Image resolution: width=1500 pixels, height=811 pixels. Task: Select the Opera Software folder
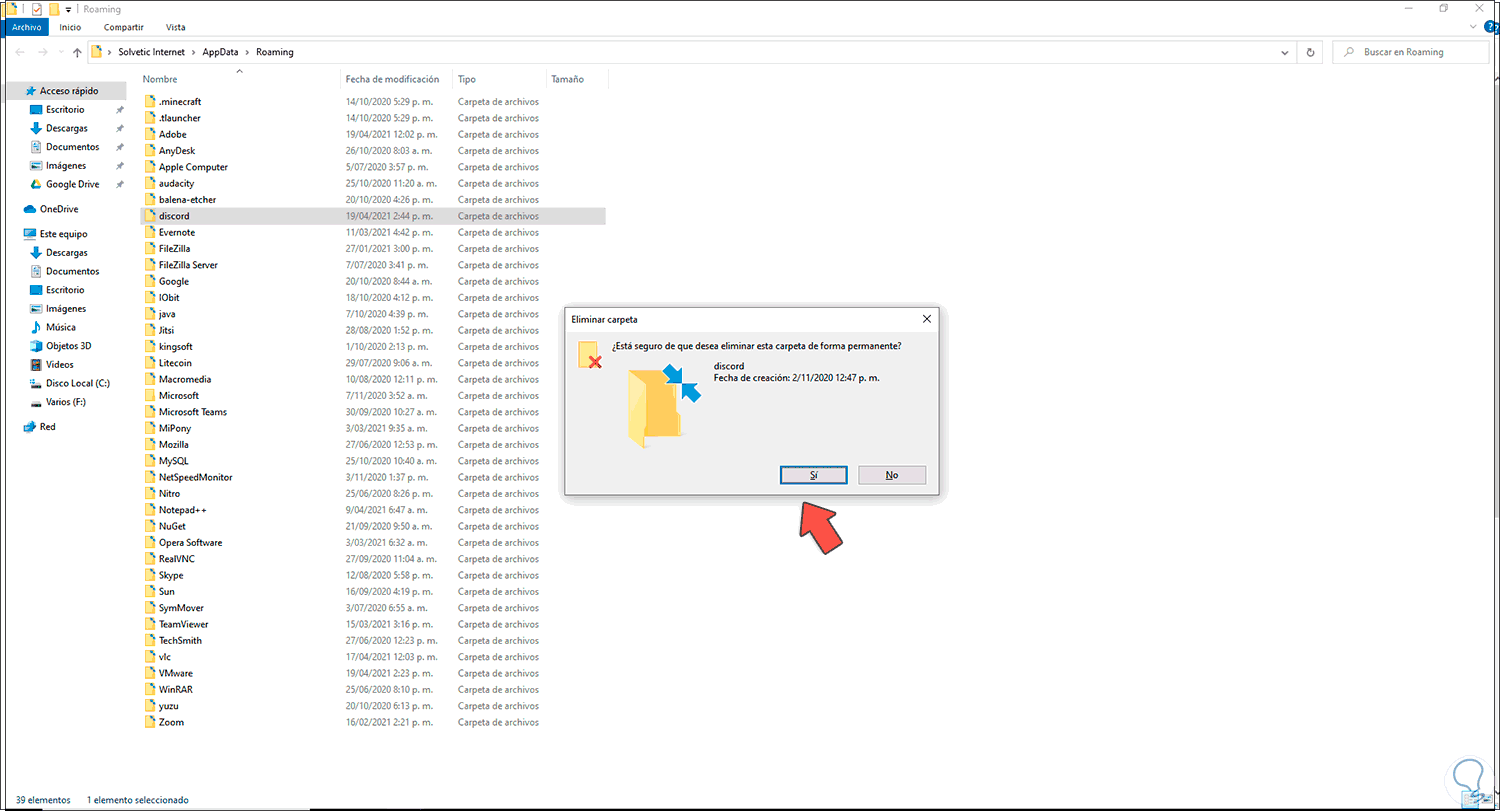point(373,543)
